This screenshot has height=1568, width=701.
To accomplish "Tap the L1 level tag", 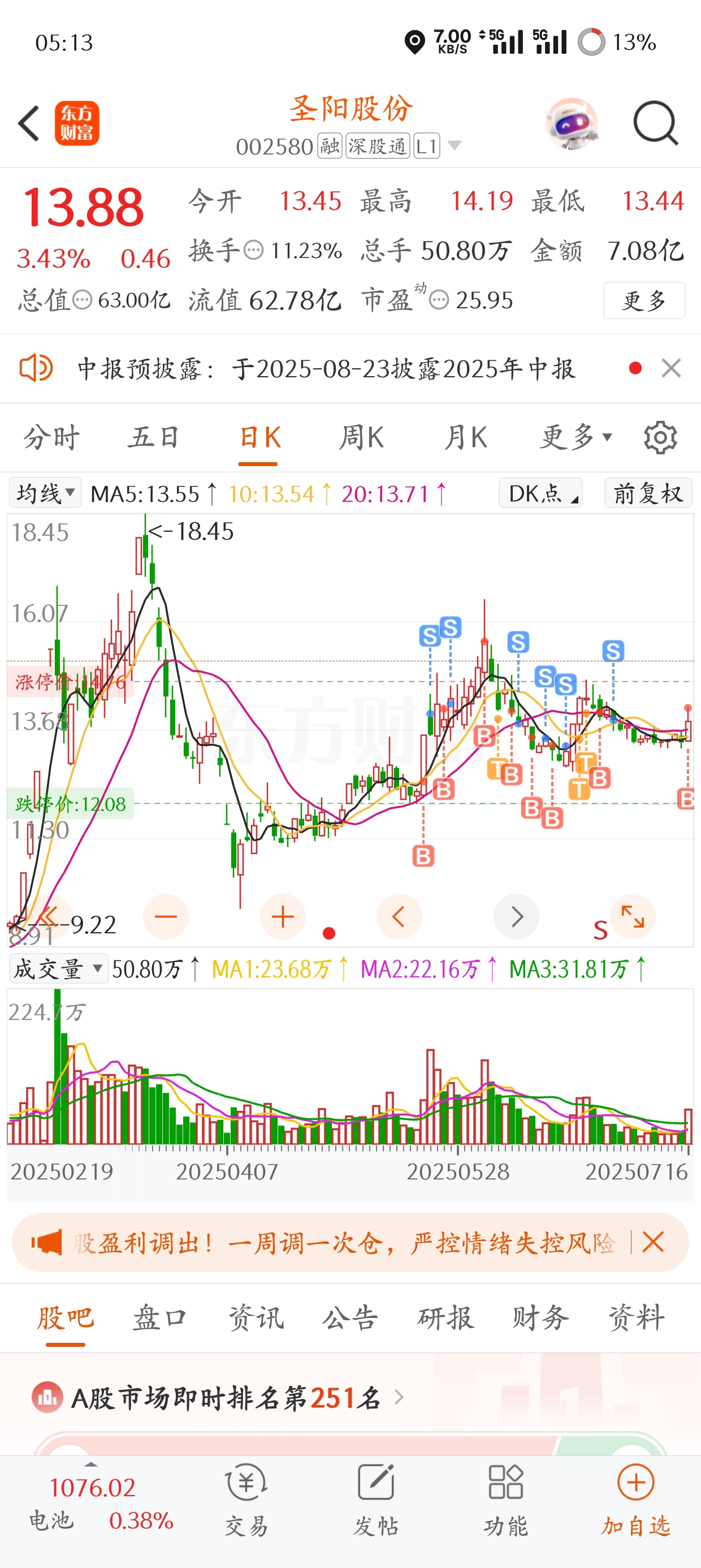I will pos(427,146).
